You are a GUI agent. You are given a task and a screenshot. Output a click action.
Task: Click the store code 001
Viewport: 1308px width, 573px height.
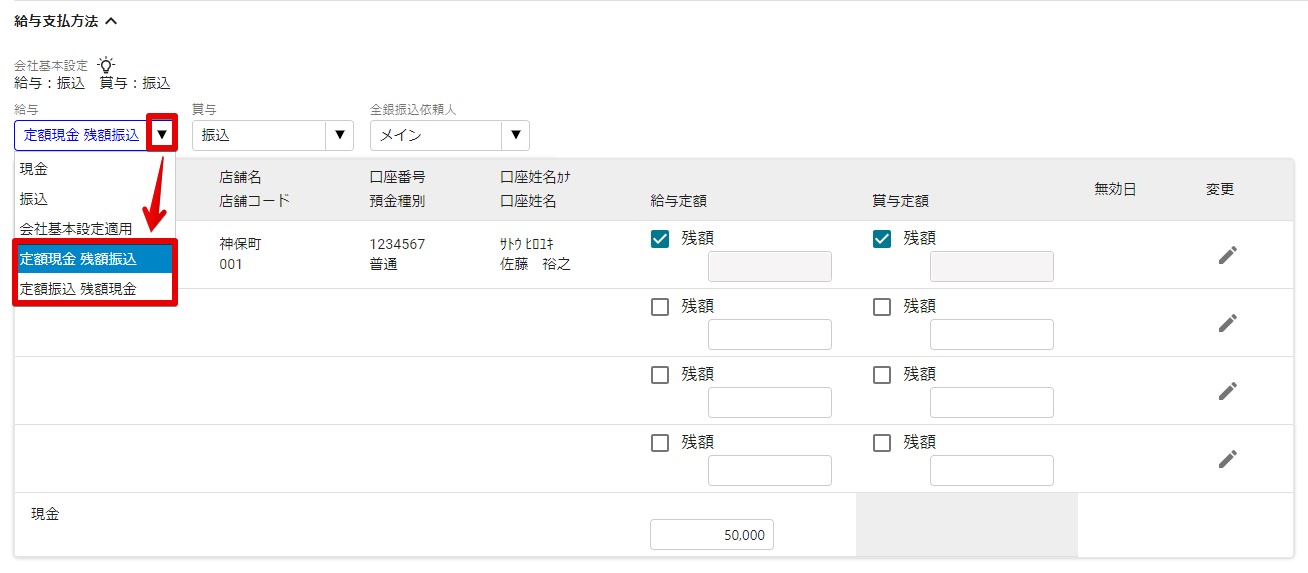tap(231, 265)
